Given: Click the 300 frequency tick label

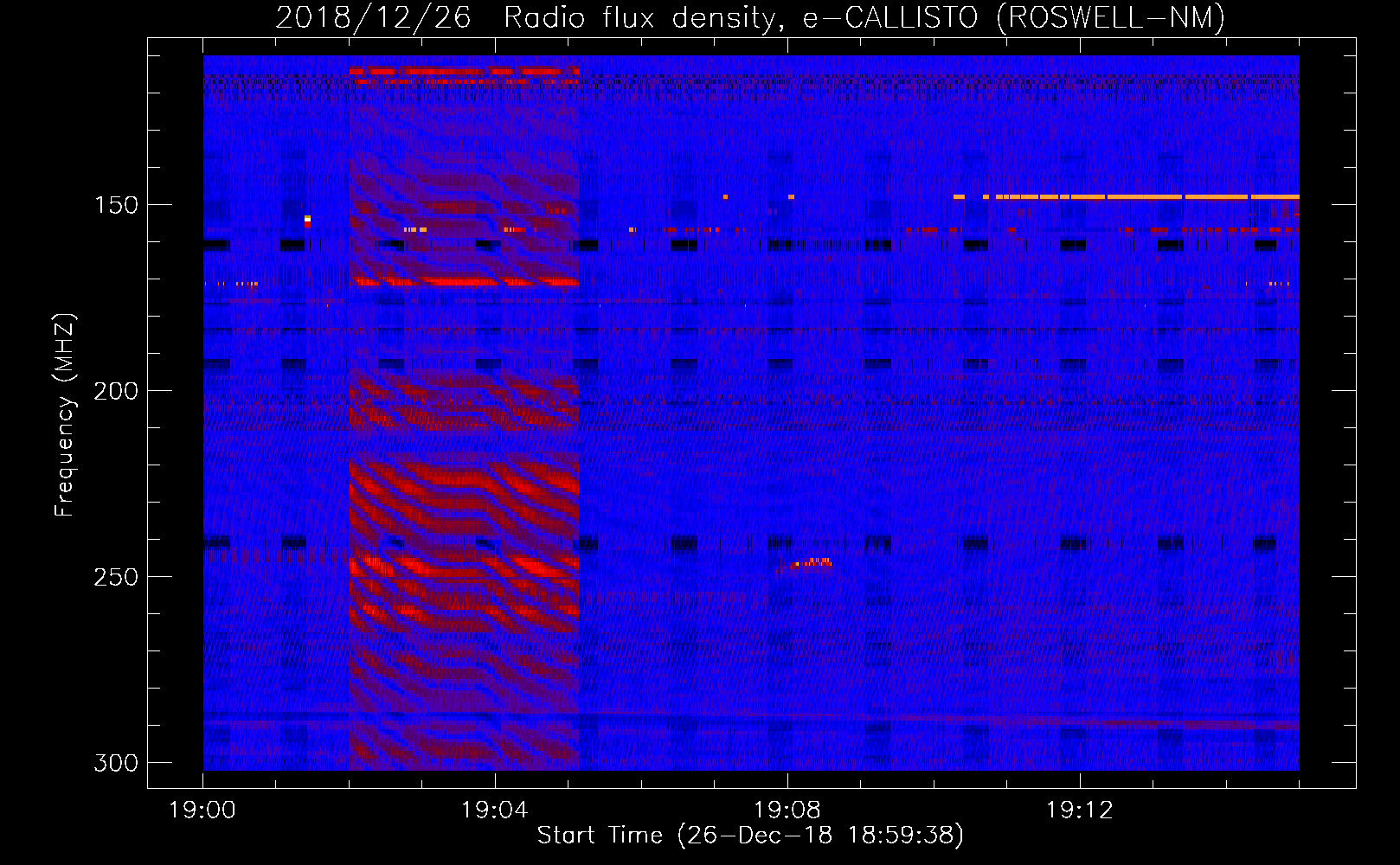Looking at the screenshot, I should pos(116,763).
